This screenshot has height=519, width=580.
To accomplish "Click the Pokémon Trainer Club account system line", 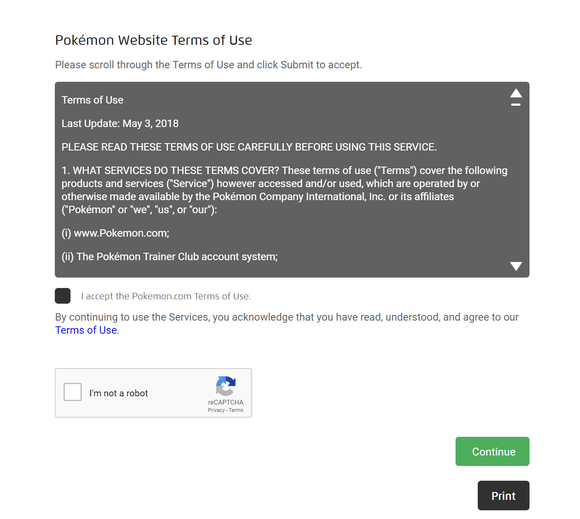I will (169, 257).
